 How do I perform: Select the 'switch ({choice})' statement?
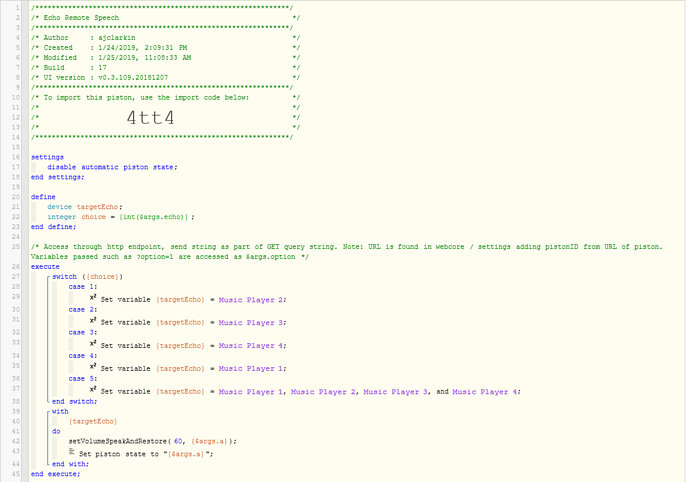(x=87, y=277)
